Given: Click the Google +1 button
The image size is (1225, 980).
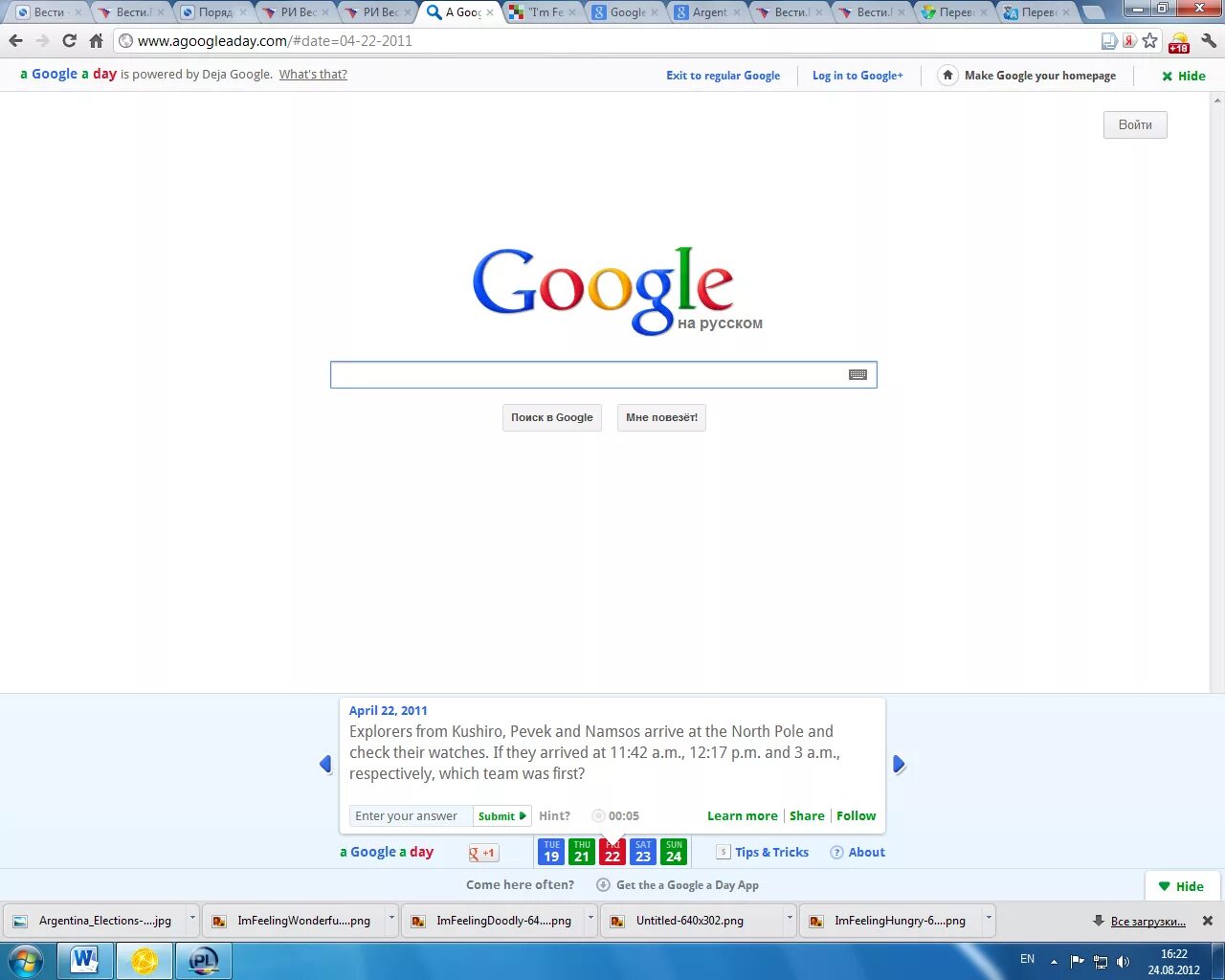Looking at the screenshot, I should [x=483, y=853].
